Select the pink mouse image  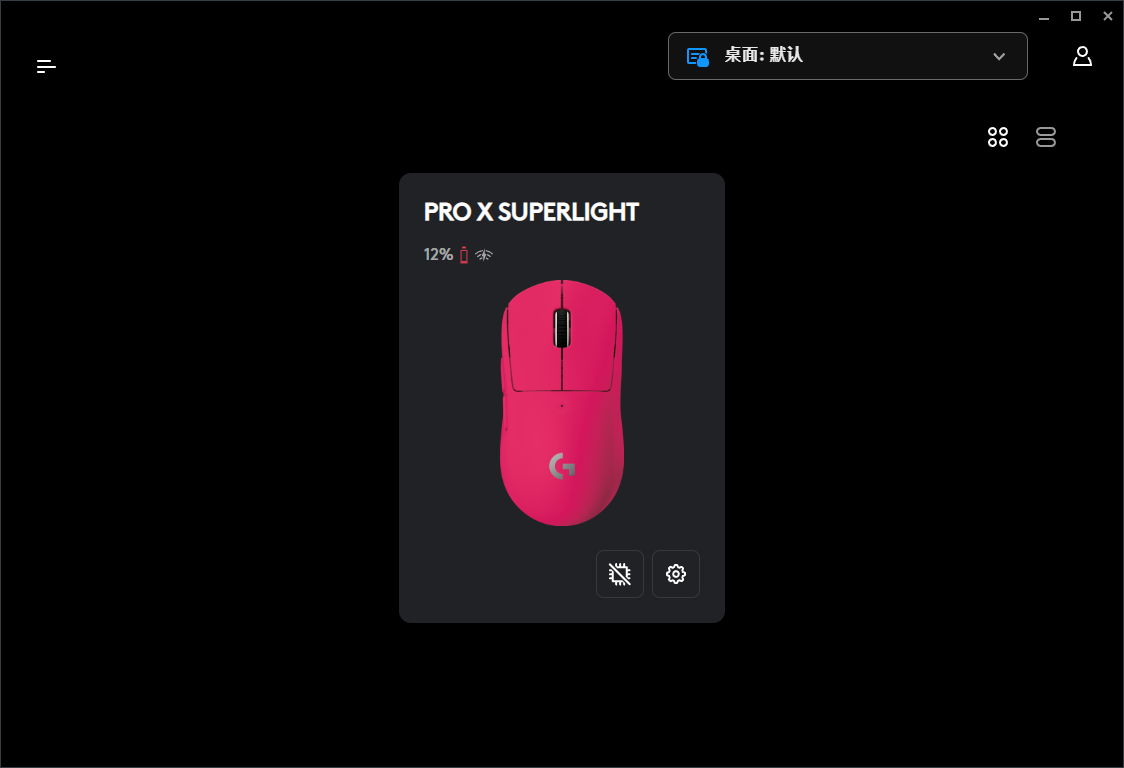point(562,403)
